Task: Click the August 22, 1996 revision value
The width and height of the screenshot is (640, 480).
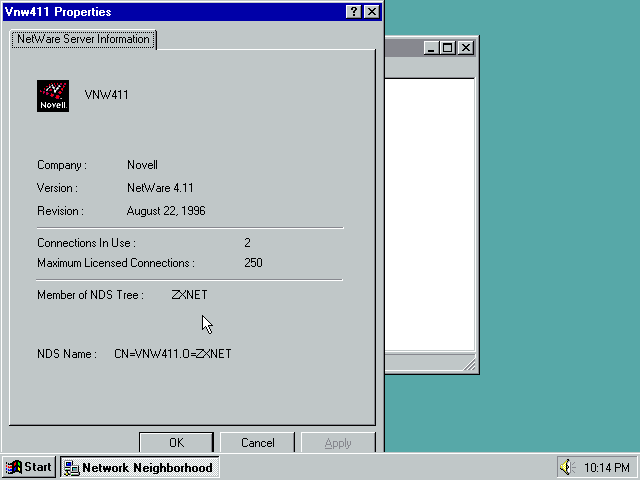Action: 166,211
